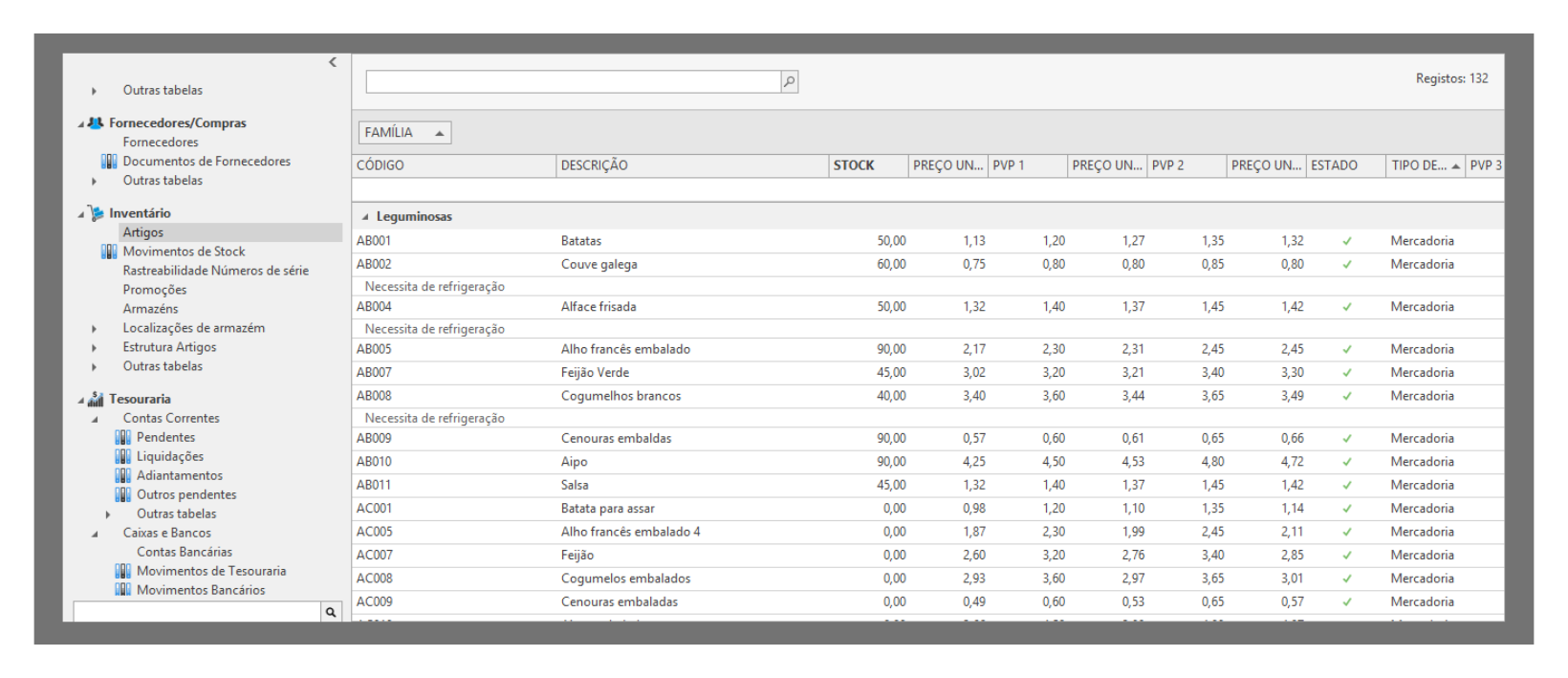Open Armazéns in the Inventário menu

coord(150,309)
